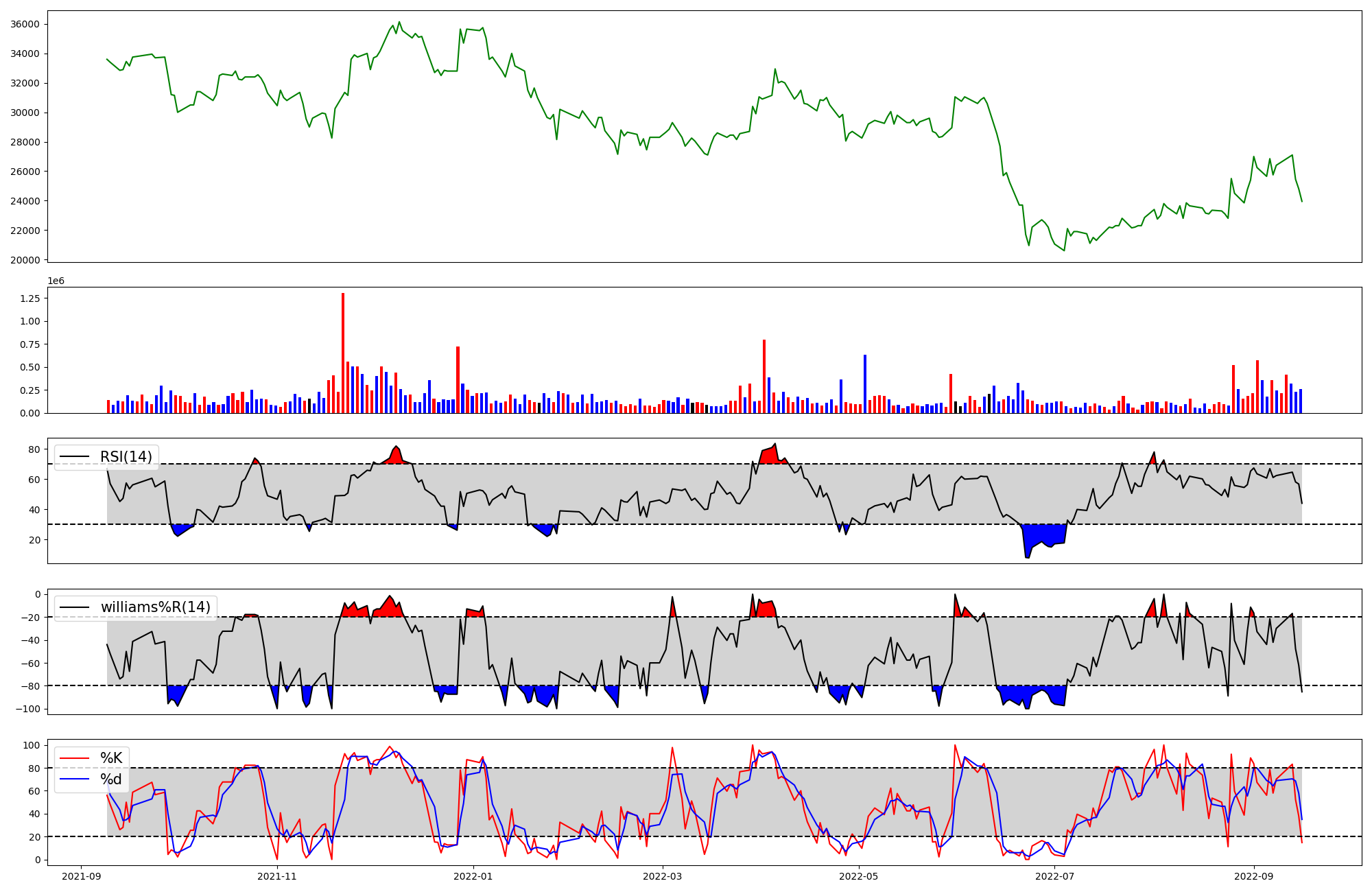Select the %d legend label
Image resolution: width=1372 pixels, height=892 pixels.
point(111,779)
